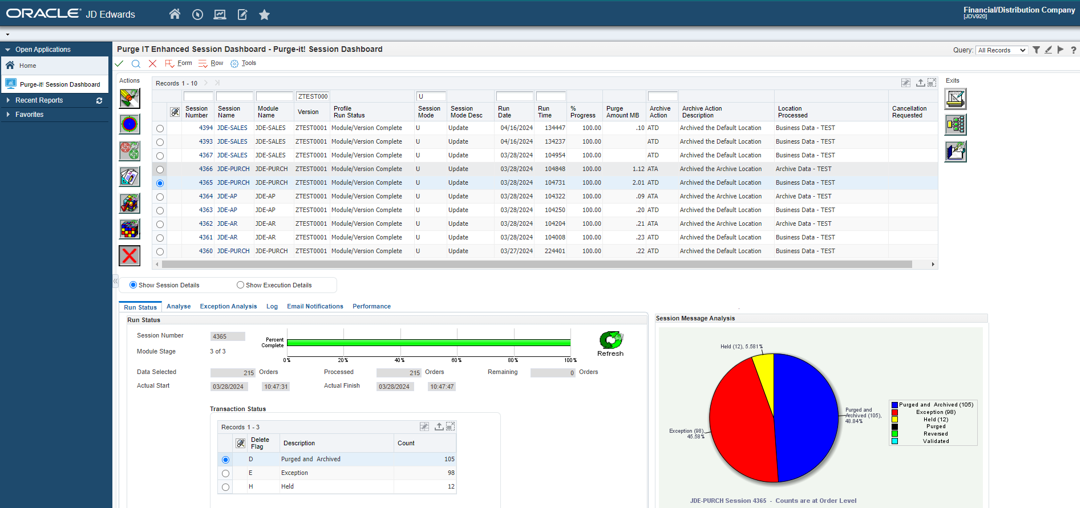Image resolution: width=1080 pixels, height=508 pixels.
Task: Click the first icon in the Exits panel
Action: tap(956, 98)
